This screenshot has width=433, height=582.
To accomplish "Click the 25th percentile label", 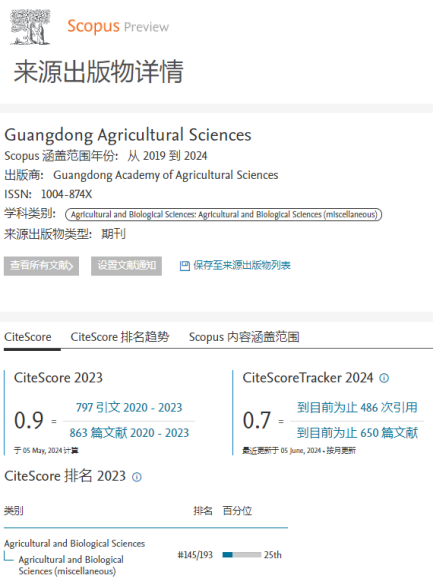I will pyautogui.click(x=273, y=555).
